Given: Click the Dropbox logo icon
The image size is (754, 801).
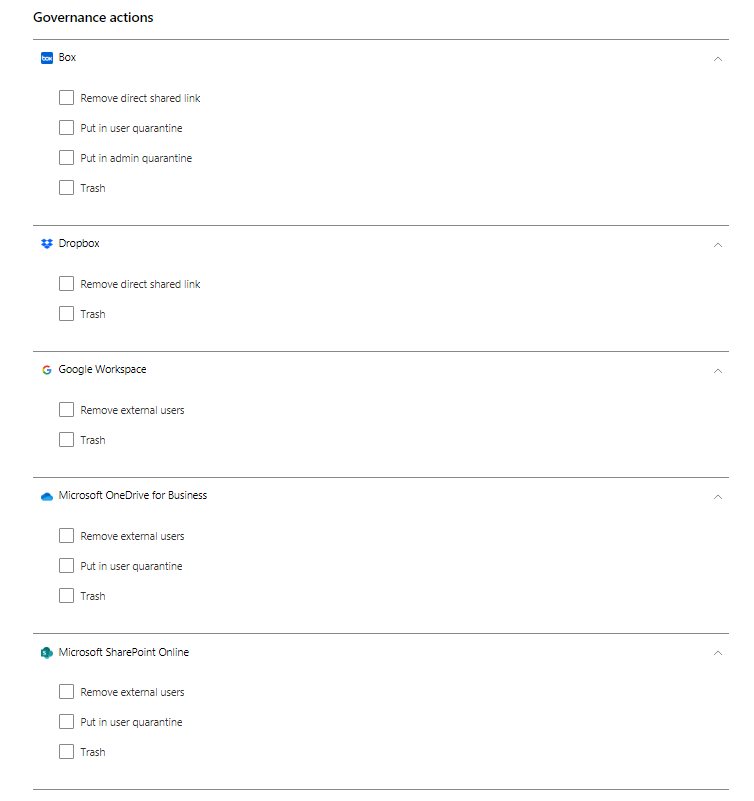Looking at the screenshot, I should pyautogui.click(x=46, y=244).
